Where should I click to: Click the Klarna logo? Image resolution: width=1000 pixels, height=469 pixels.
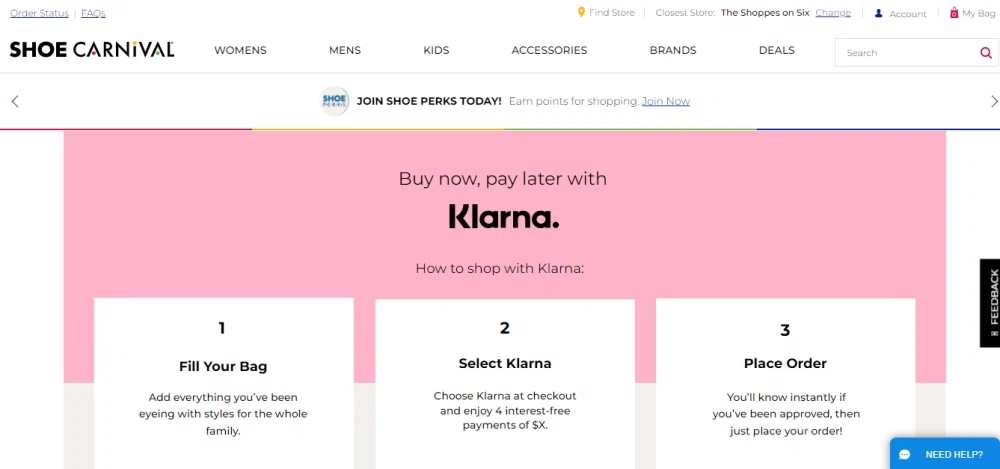[x=504, y=216]
